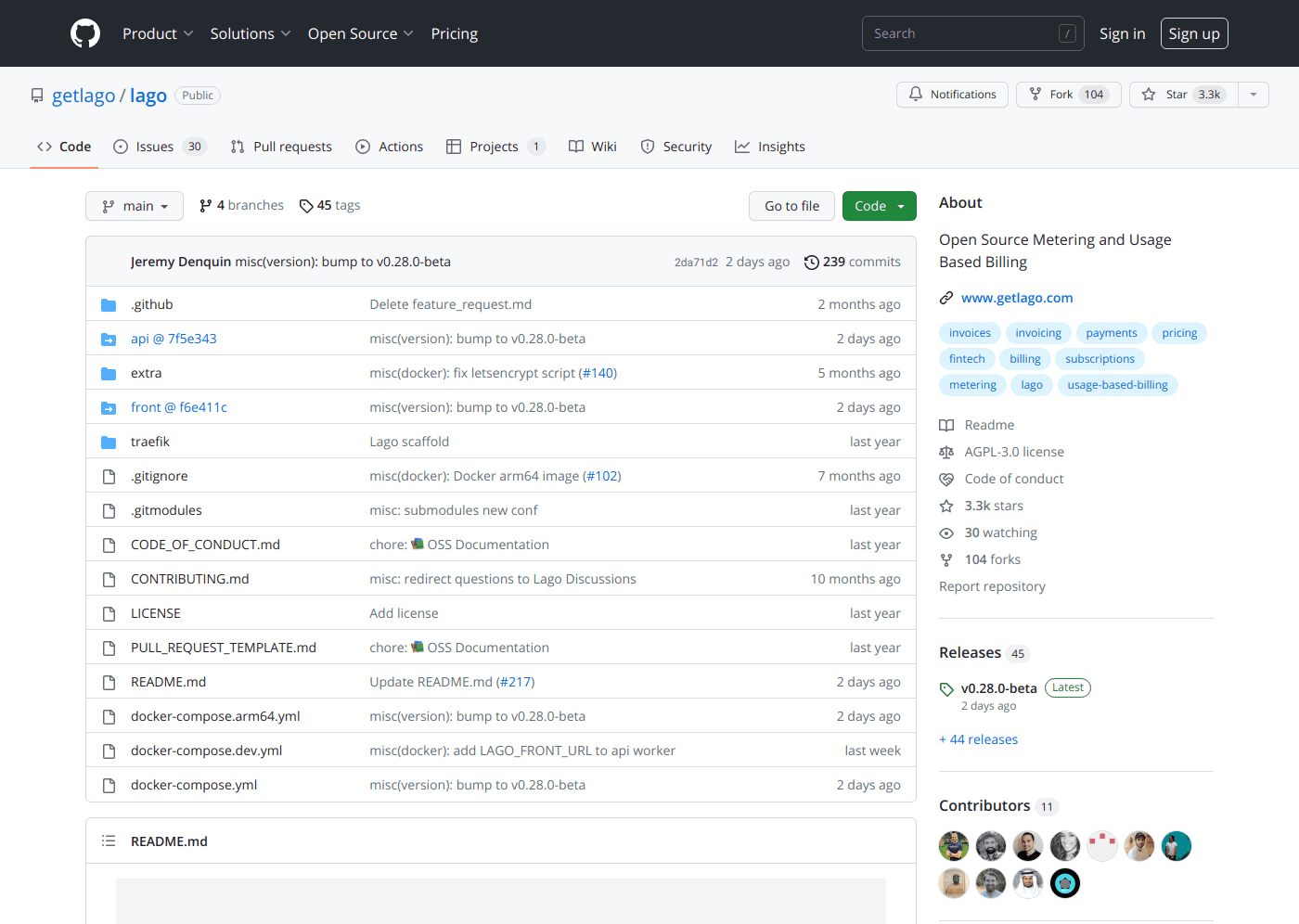
Task: Select the usage-based-billing topic tag
Action: coord(1117,385)
